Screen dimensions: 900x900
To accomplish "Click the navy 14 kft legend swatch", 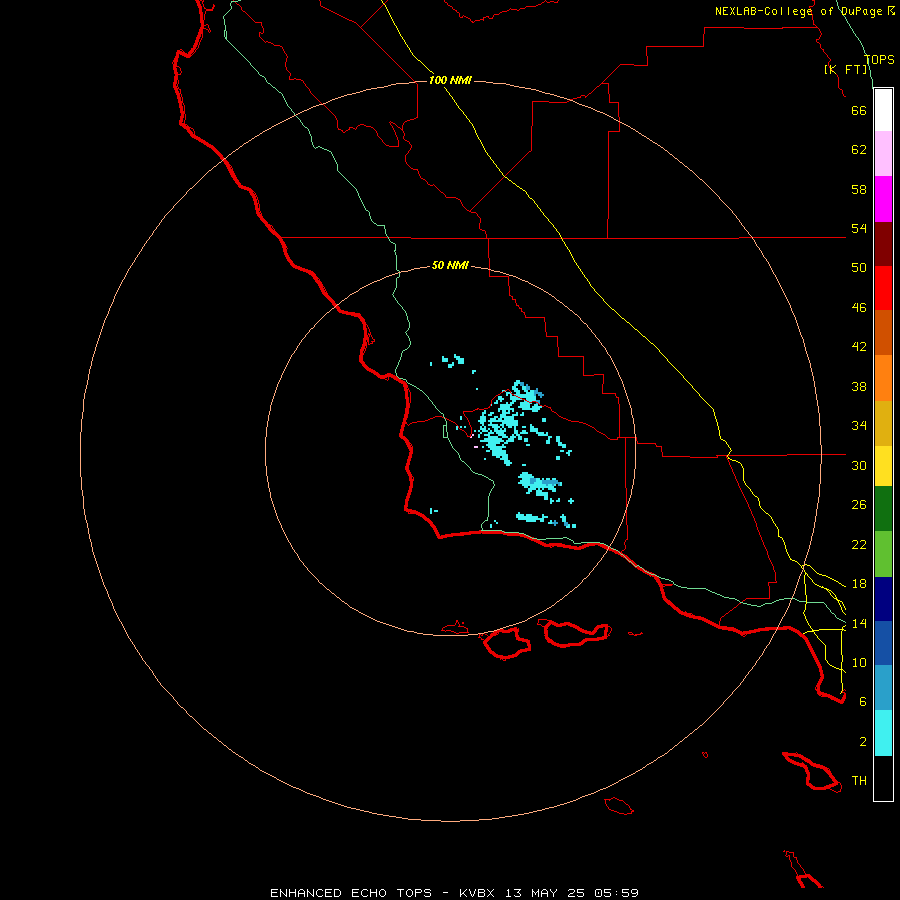I will tap(883, 599).
